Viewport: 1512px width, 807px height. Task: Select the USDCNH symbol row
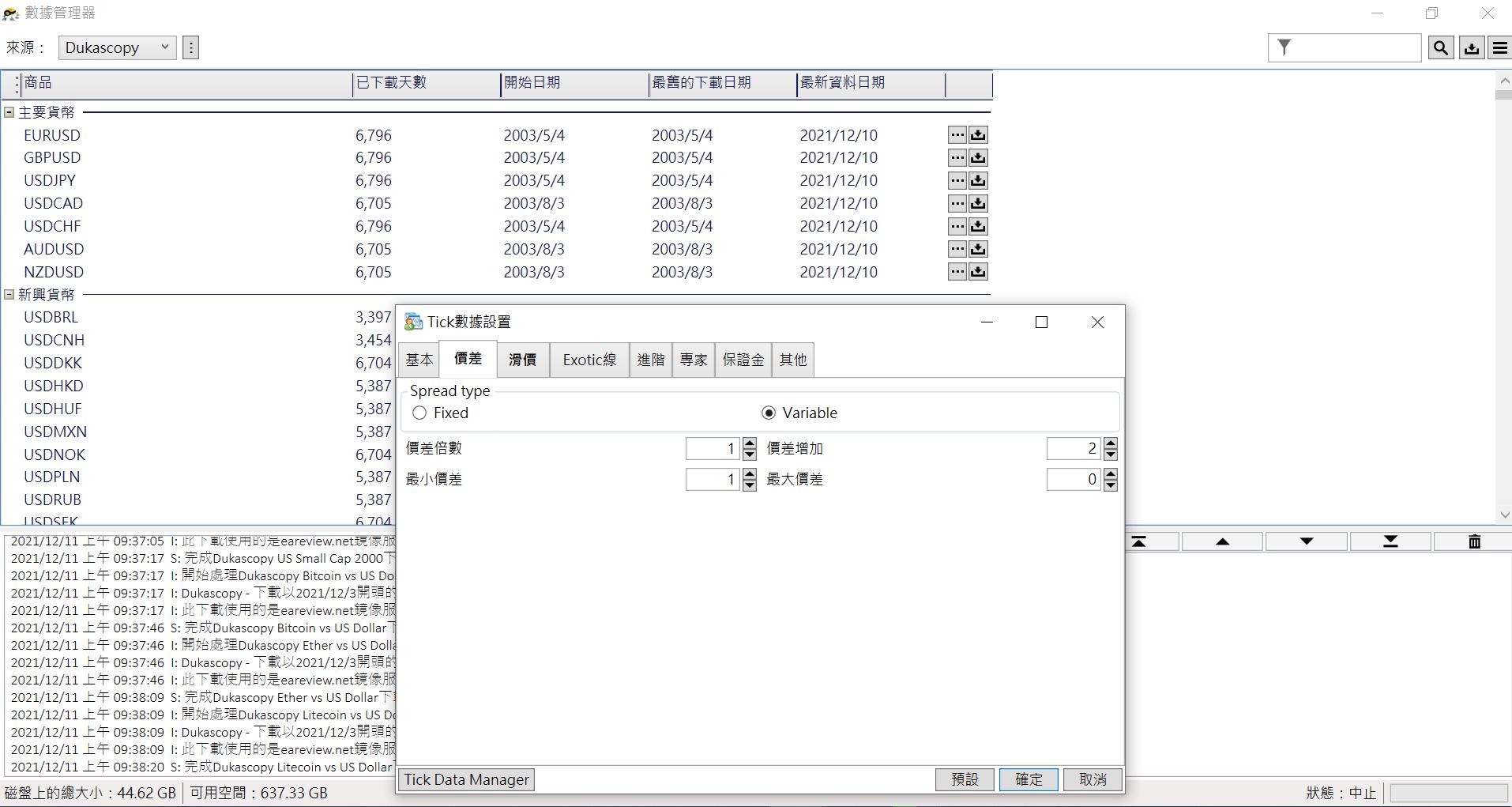pyautogui.click(x=197, y=341)
